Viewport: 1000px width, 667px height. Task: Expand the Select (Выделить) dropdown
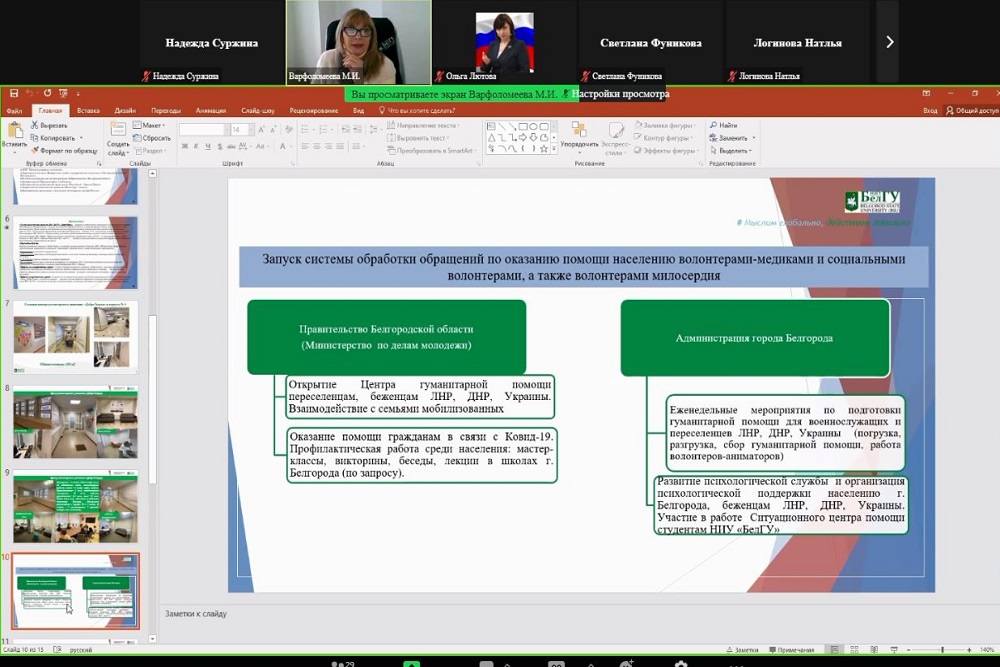pos(734,150)
